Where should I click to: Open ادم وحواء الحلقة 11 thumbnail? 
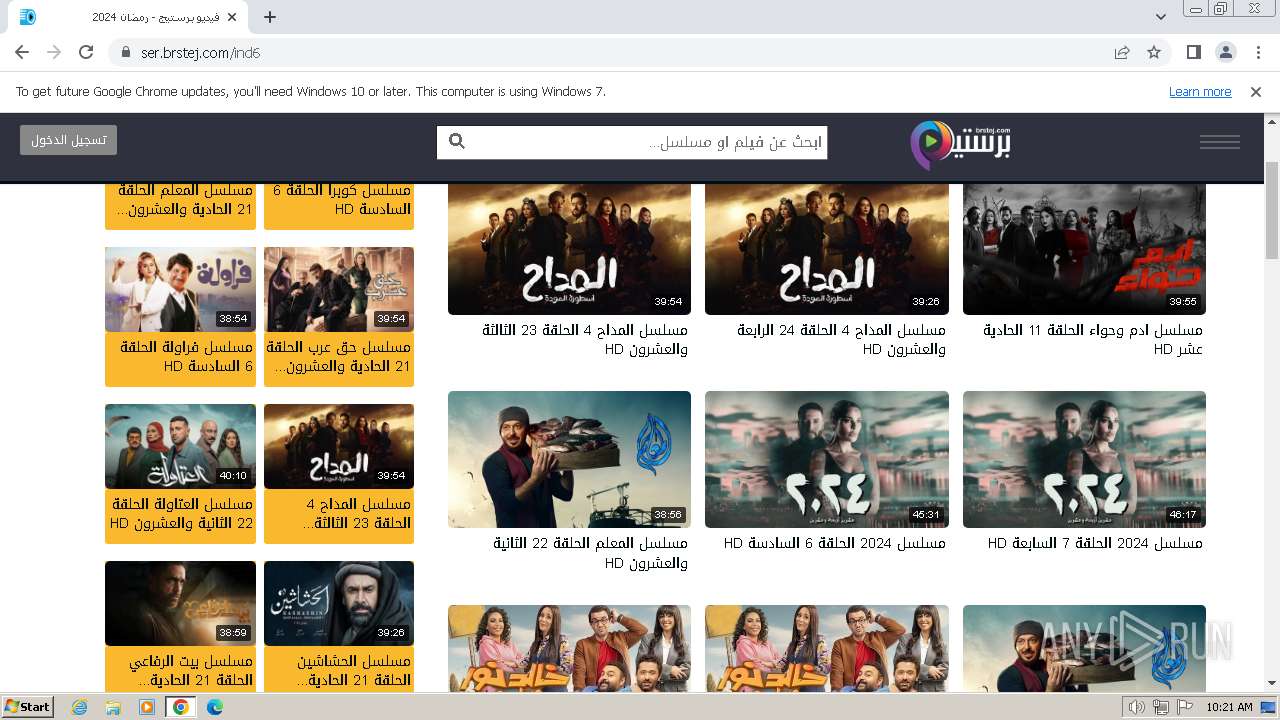tap(1084, 248)
